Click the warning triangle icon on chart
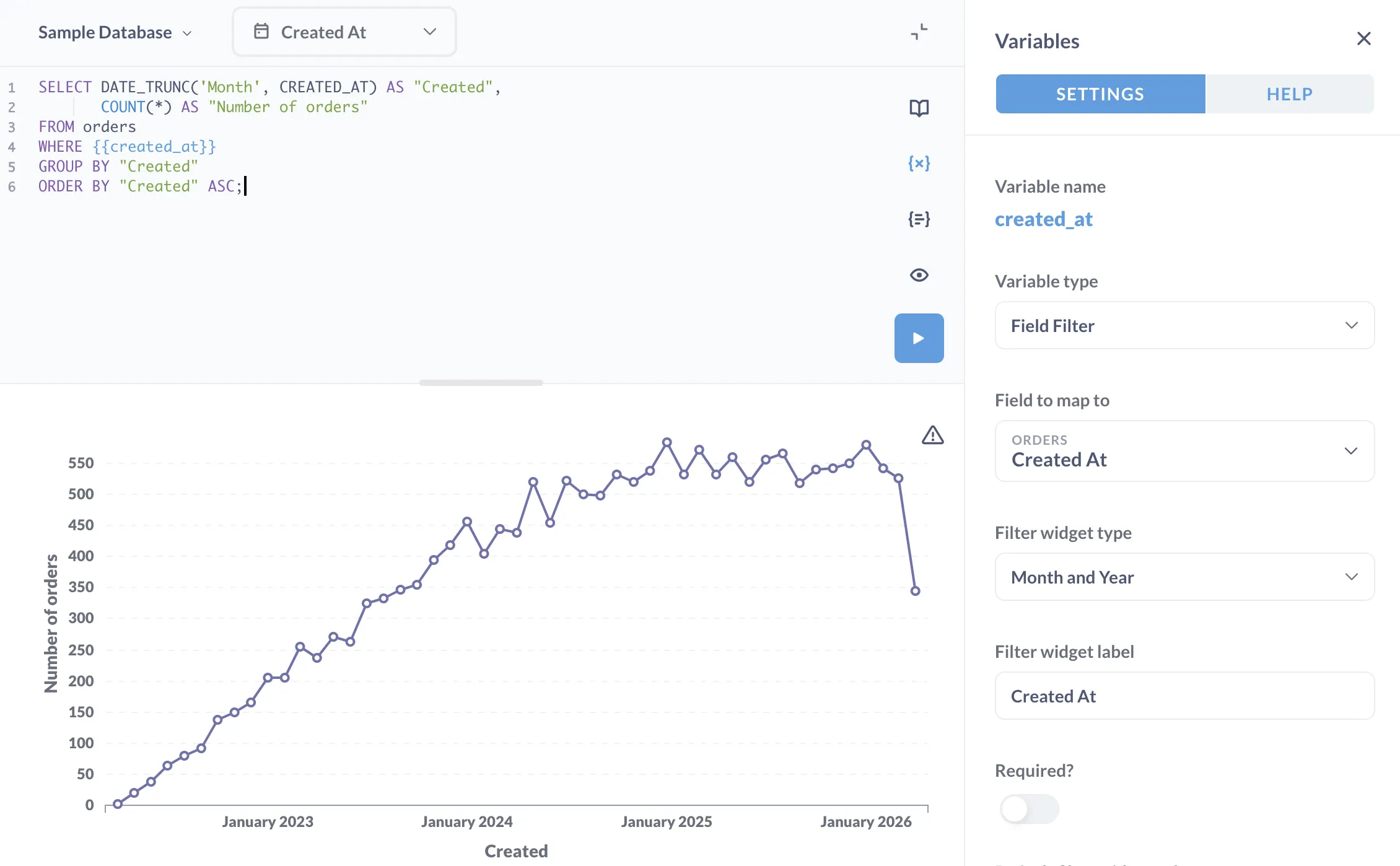 930,434
